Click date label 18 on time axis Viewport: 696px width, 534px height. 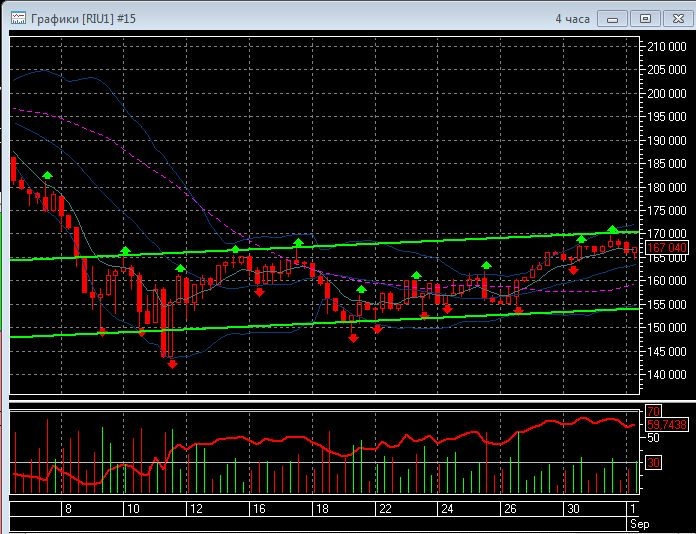coord(322,509)
